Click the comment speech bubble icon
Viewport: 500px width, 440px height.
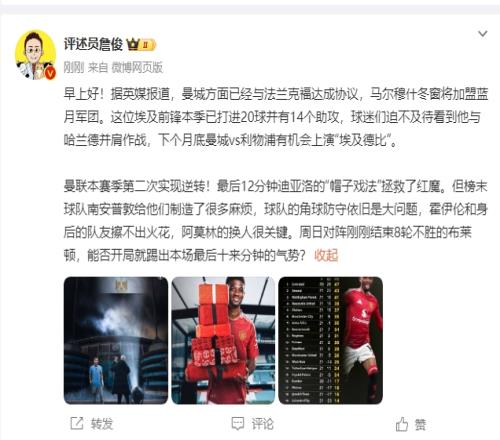tap(238, 424)
